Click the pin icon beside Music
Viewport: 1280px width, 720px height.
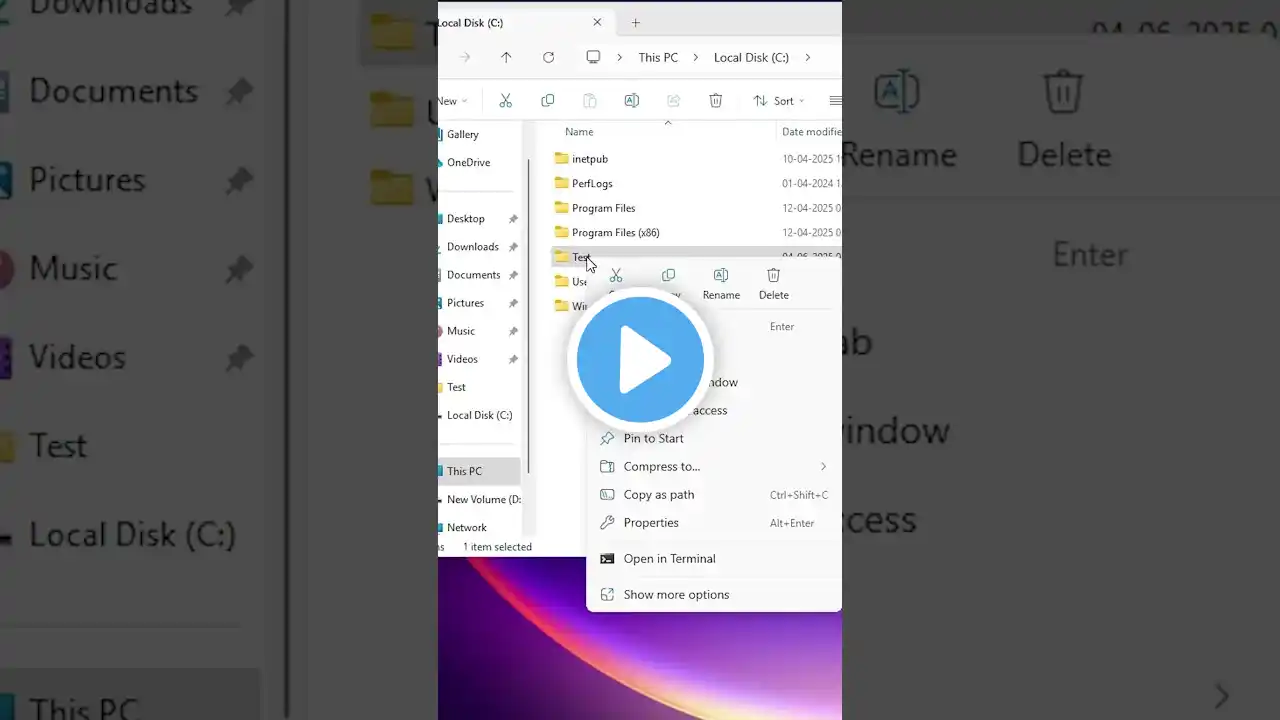(x=513, y=331)
